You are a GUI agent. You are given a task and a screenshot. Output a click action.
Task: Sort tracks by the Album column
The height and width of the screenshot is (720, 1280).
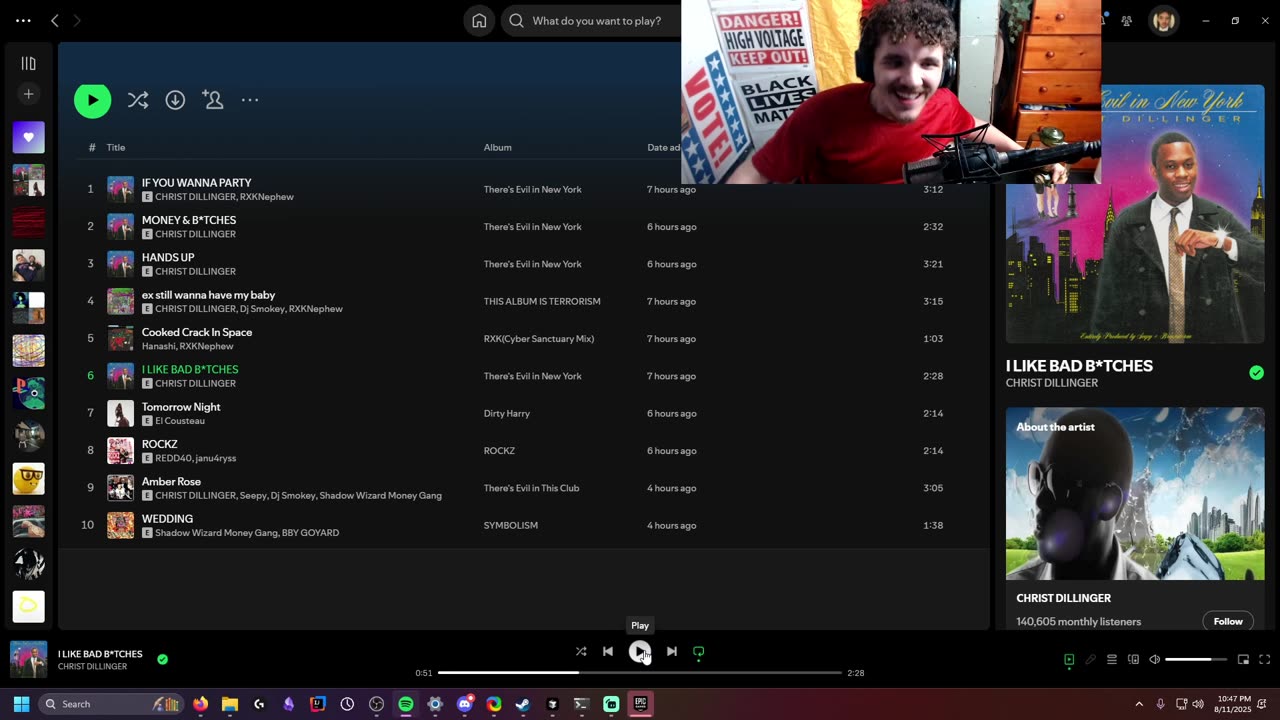[497, 148]
